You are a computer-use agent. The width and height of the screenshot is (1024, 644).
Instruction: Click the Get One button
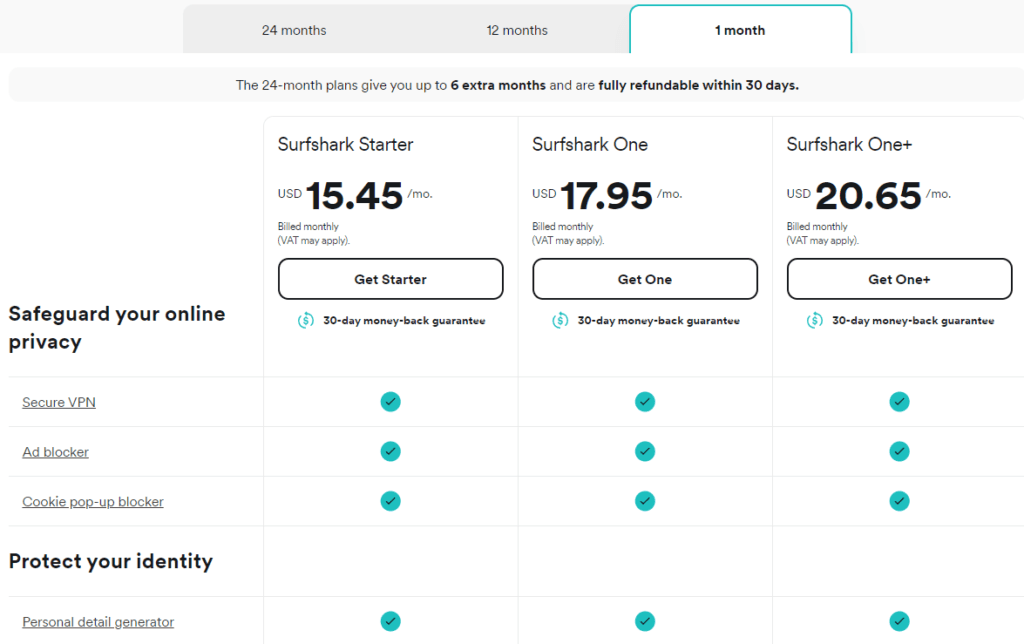pos(645,279)
